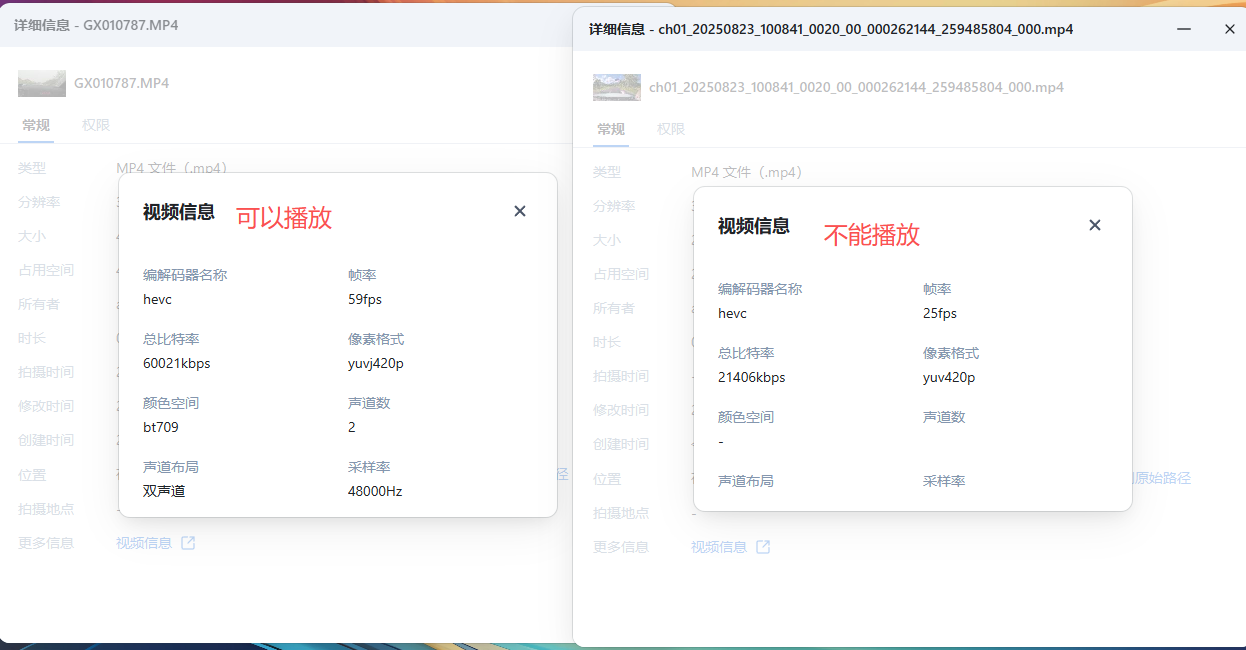Click the GX010787.MP4 video thumbnail
Image resolution: width=1246 pixels, height=650 pixels.
[42, 83]
